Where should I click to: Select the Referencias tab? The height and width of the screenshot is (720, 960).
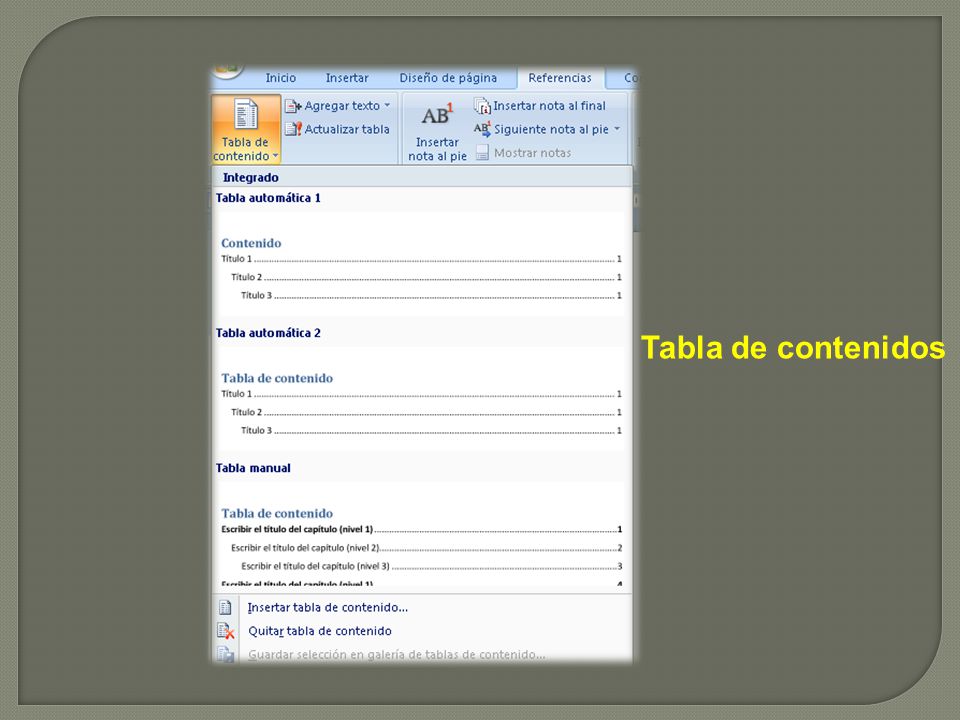[x=560, y=78]
